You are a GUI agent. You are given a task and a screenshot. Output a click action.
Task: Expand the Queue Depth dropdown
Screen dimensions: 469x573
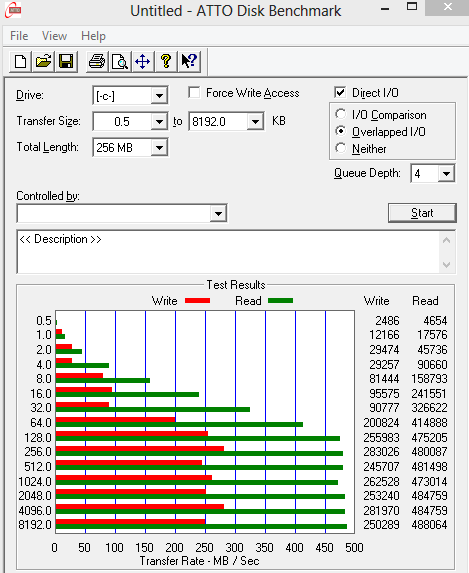[446, 174]
